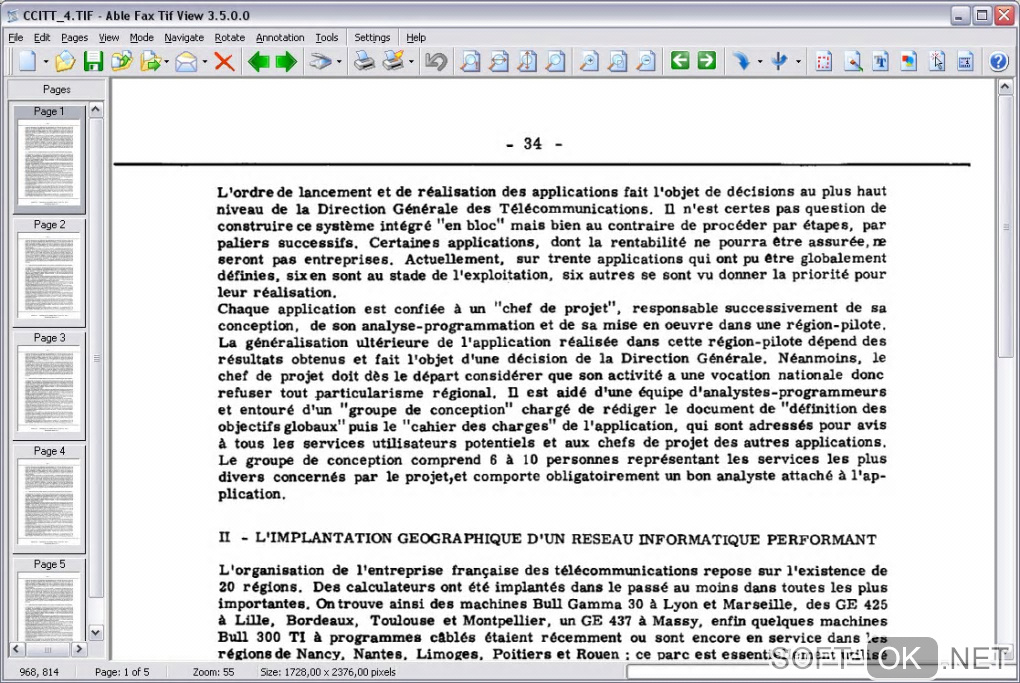
Task: Click the small green forward arrow button
Action: (706, 61)
